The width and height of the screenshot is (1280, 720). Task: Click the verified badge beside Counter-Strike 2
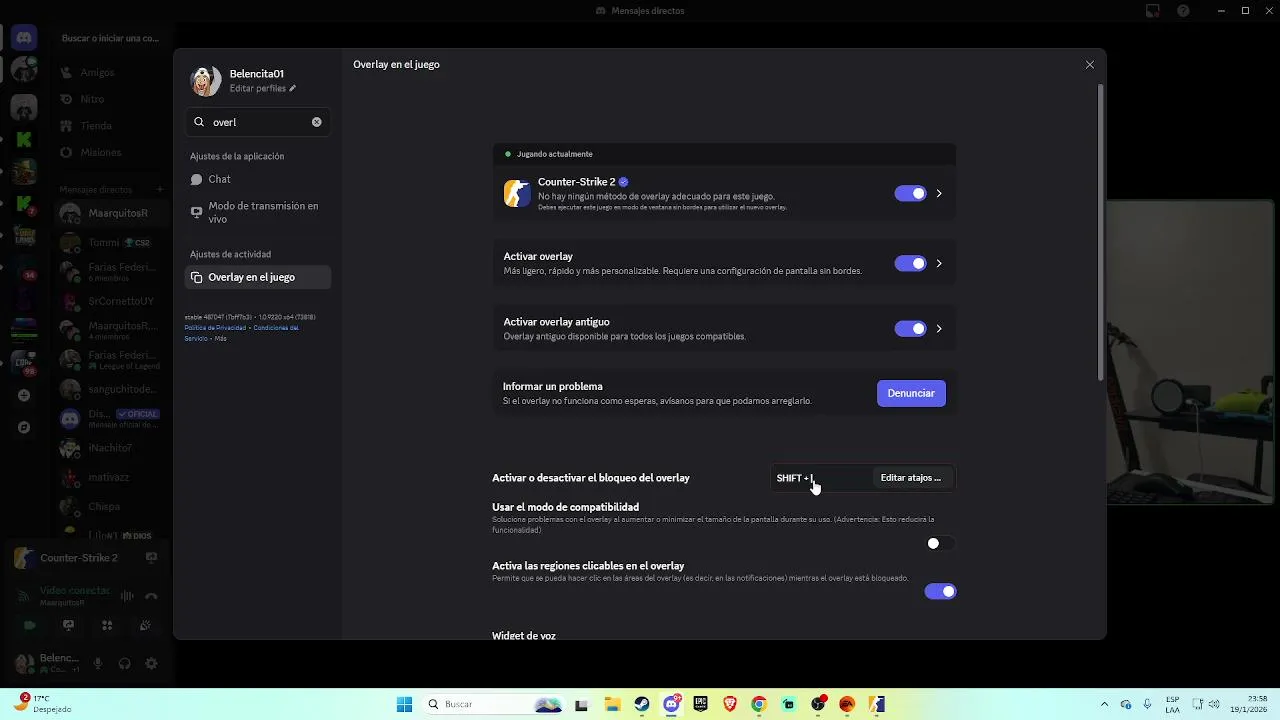[623, 182]
